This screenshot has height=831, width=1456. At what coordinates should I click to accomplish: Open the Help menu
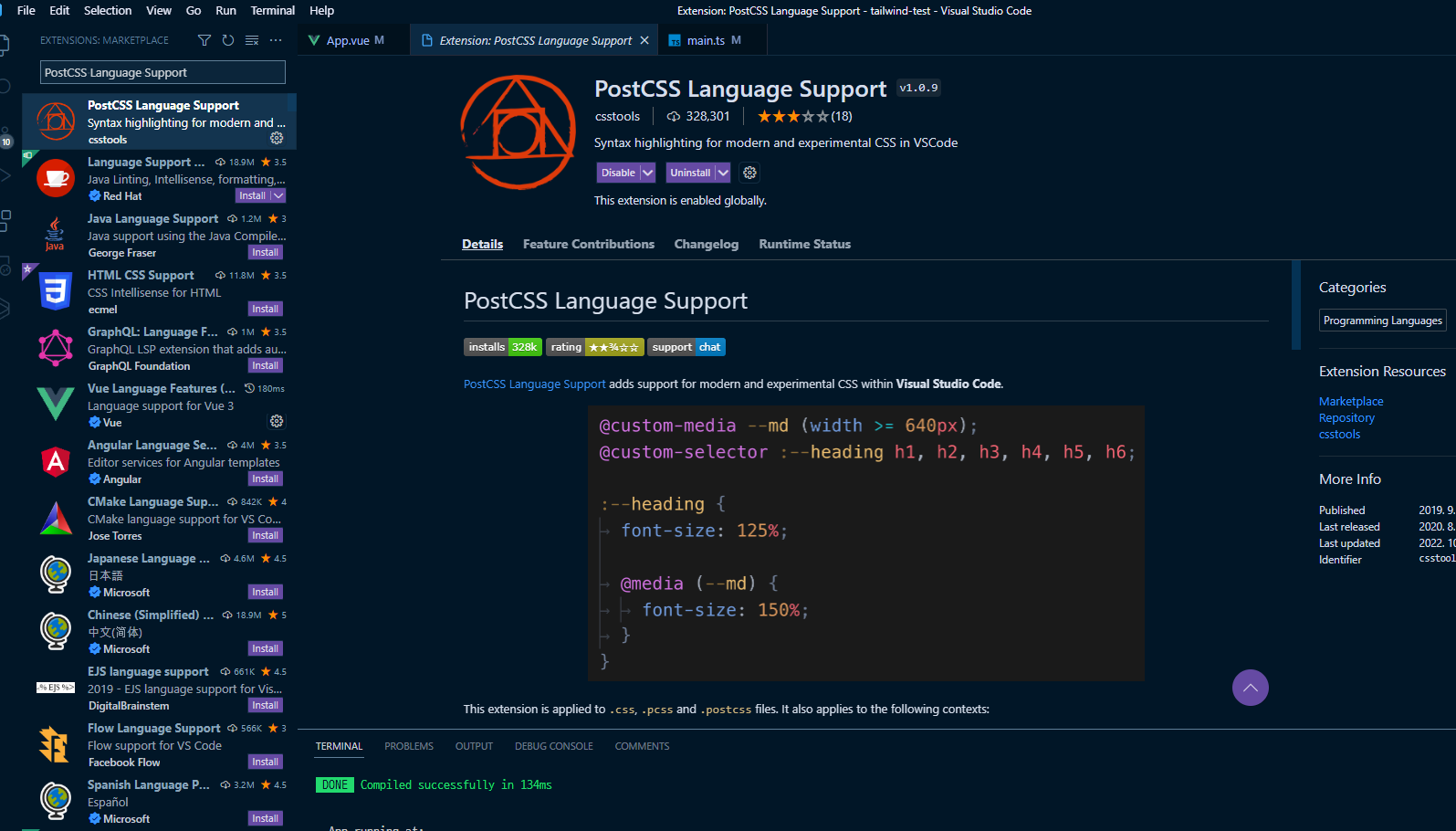point(322,11)
